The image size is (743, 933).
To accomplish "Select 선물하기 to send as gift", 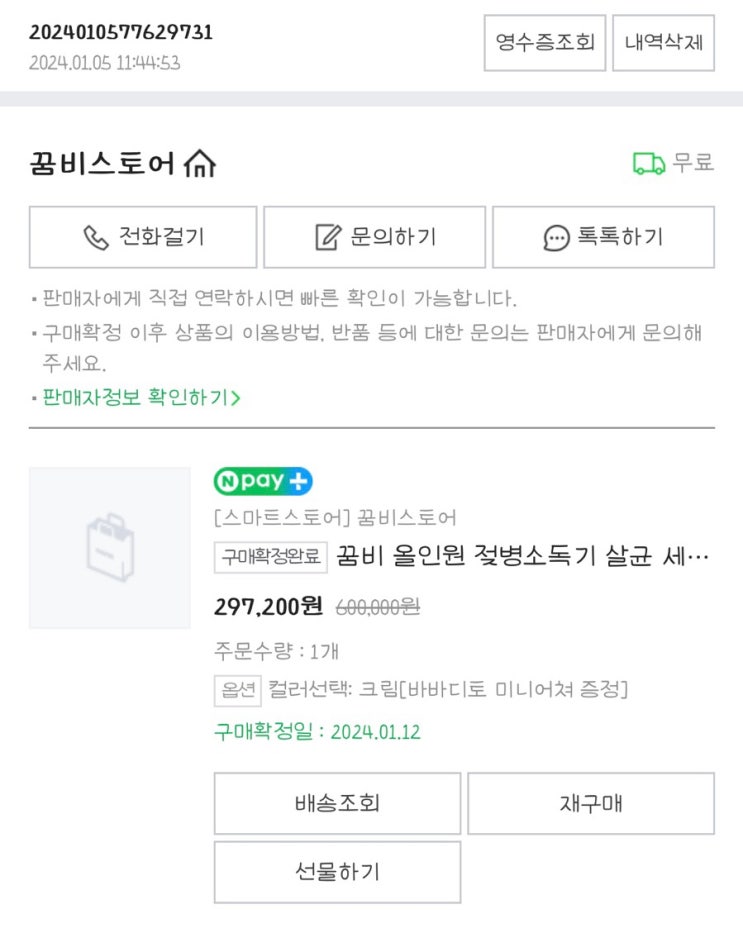I will (x=337, y=872).
